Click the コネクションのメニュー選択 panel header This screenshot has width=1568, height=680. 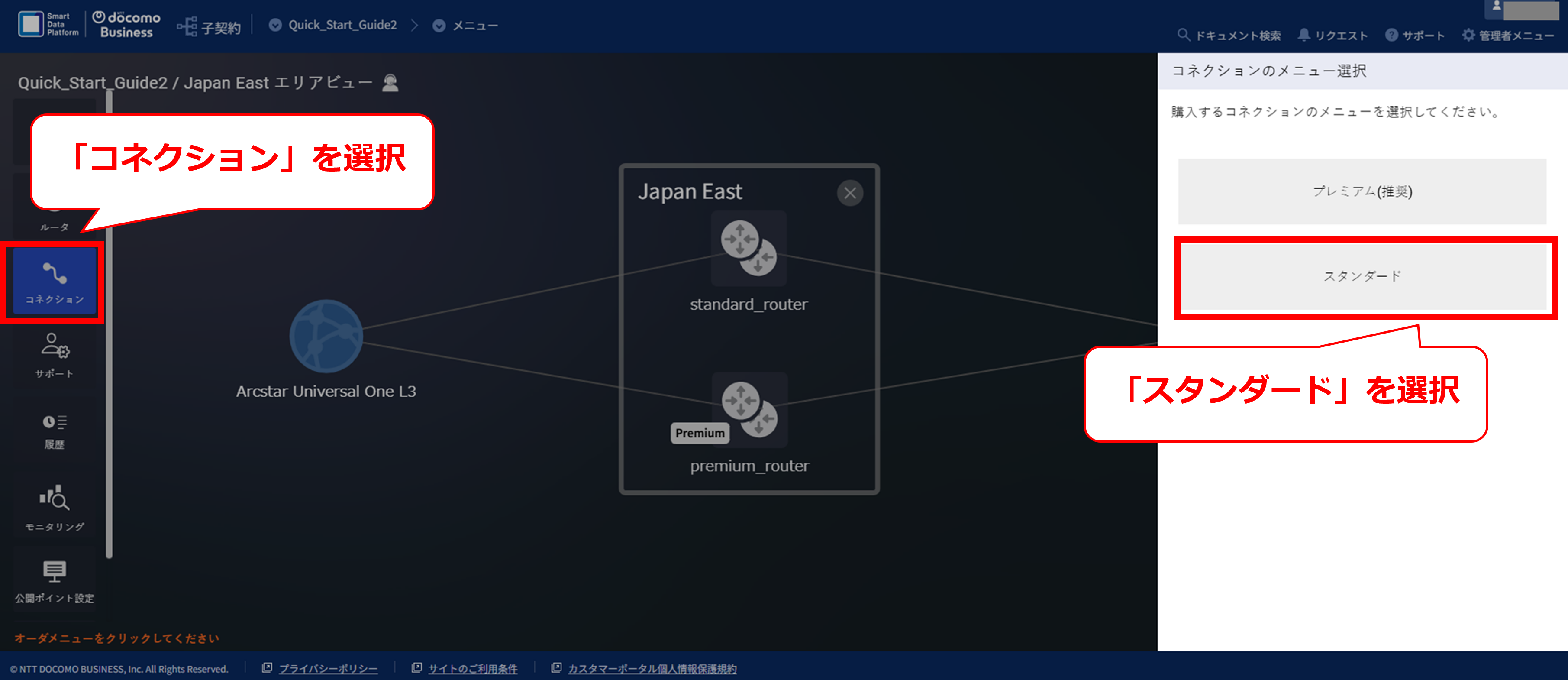pos(1362,71)
